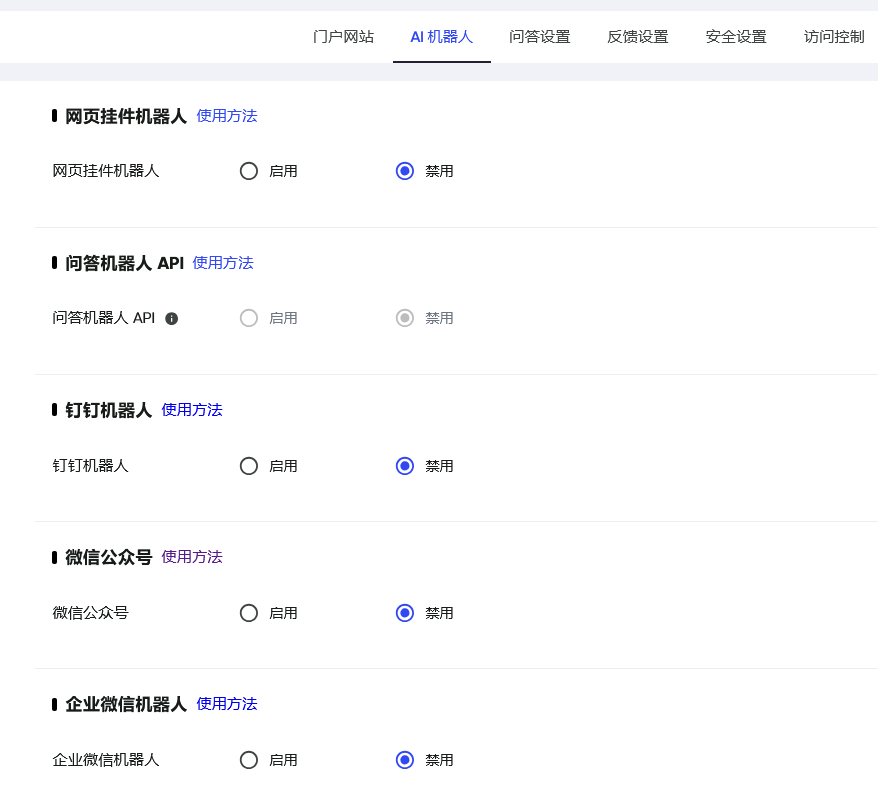Screen dimensions: 878x801
Task: Open 使用方法 link for 企业微信机器人
Action: (227, 704)
